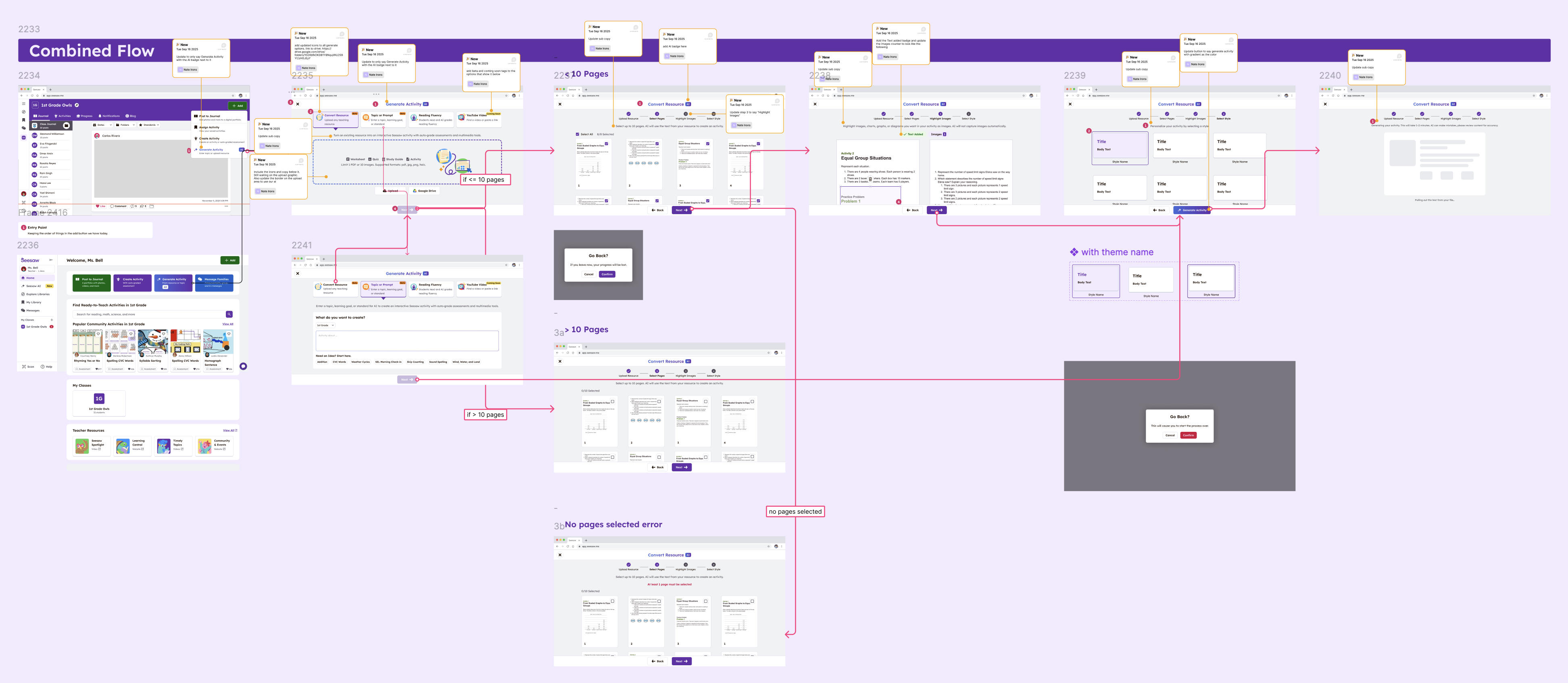Click the Generate Activity button in the Select Style frame
Screen dimensions: 1568x683
1192,210
